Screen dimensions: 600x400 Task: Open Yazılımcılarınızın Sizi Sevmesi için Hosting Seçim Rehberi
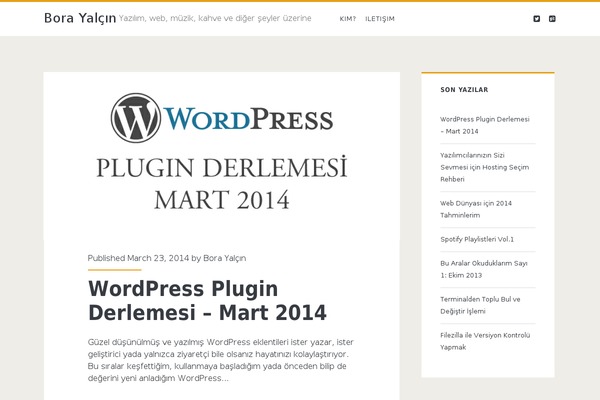pyautogui.click(x=484, y=167)
